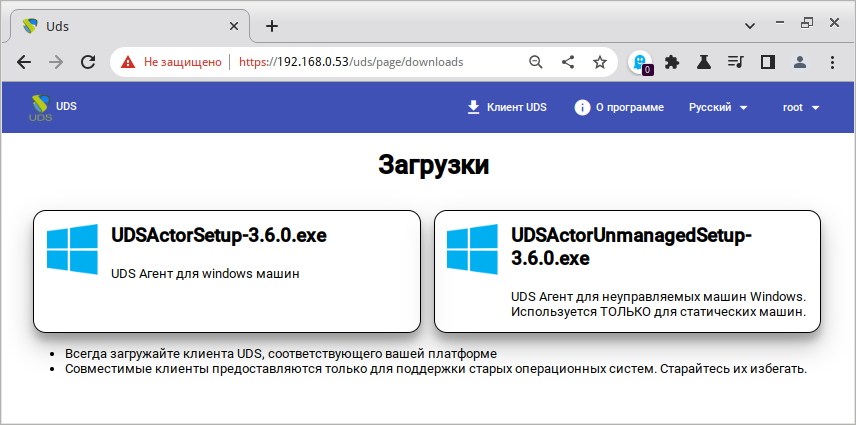This screenshot has height=425, width=856.
Task: Close the Uds tab
Action: coord(234,26)
